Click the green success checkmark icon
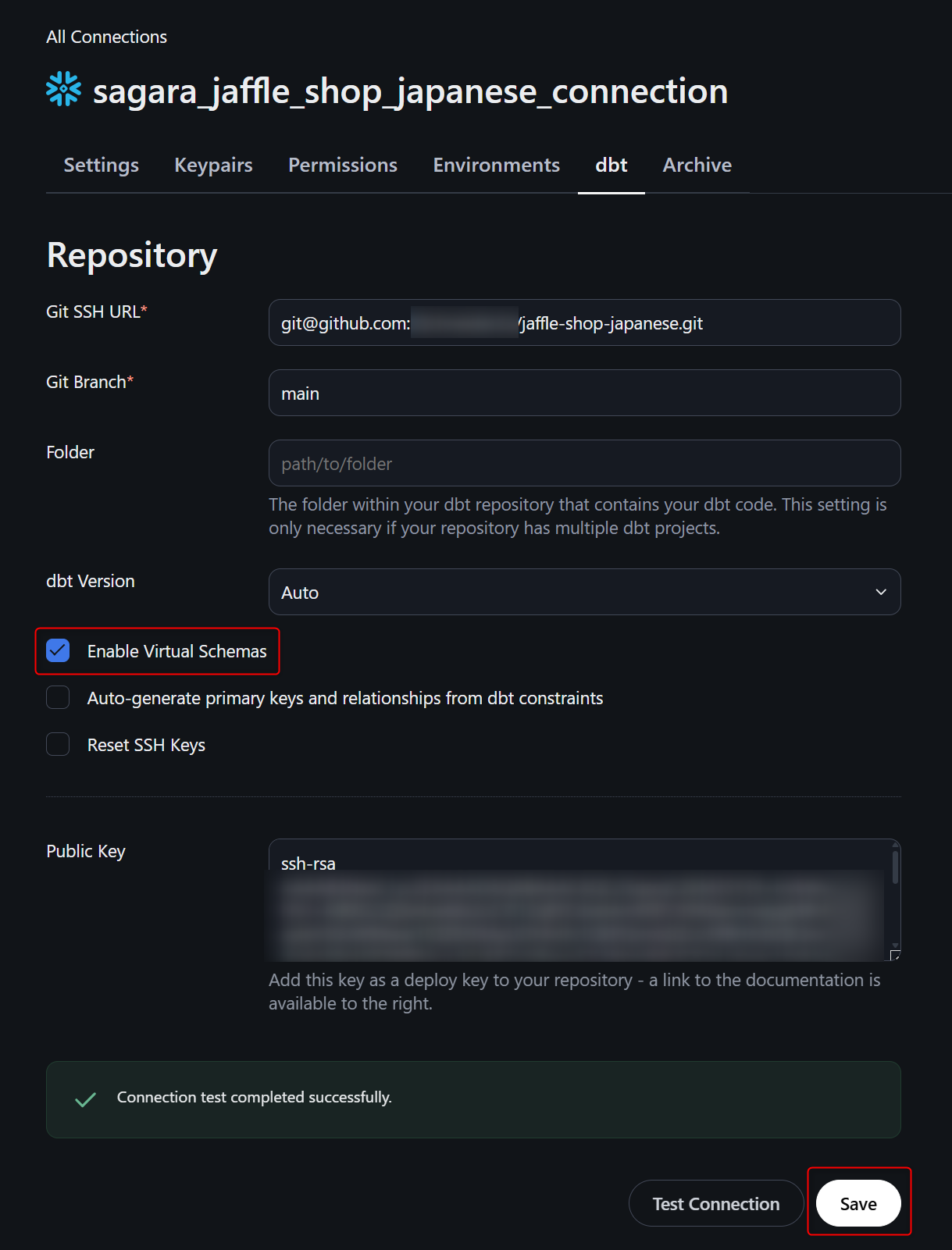Viewport: 952px width, 1250px height. pos(85,1099)
